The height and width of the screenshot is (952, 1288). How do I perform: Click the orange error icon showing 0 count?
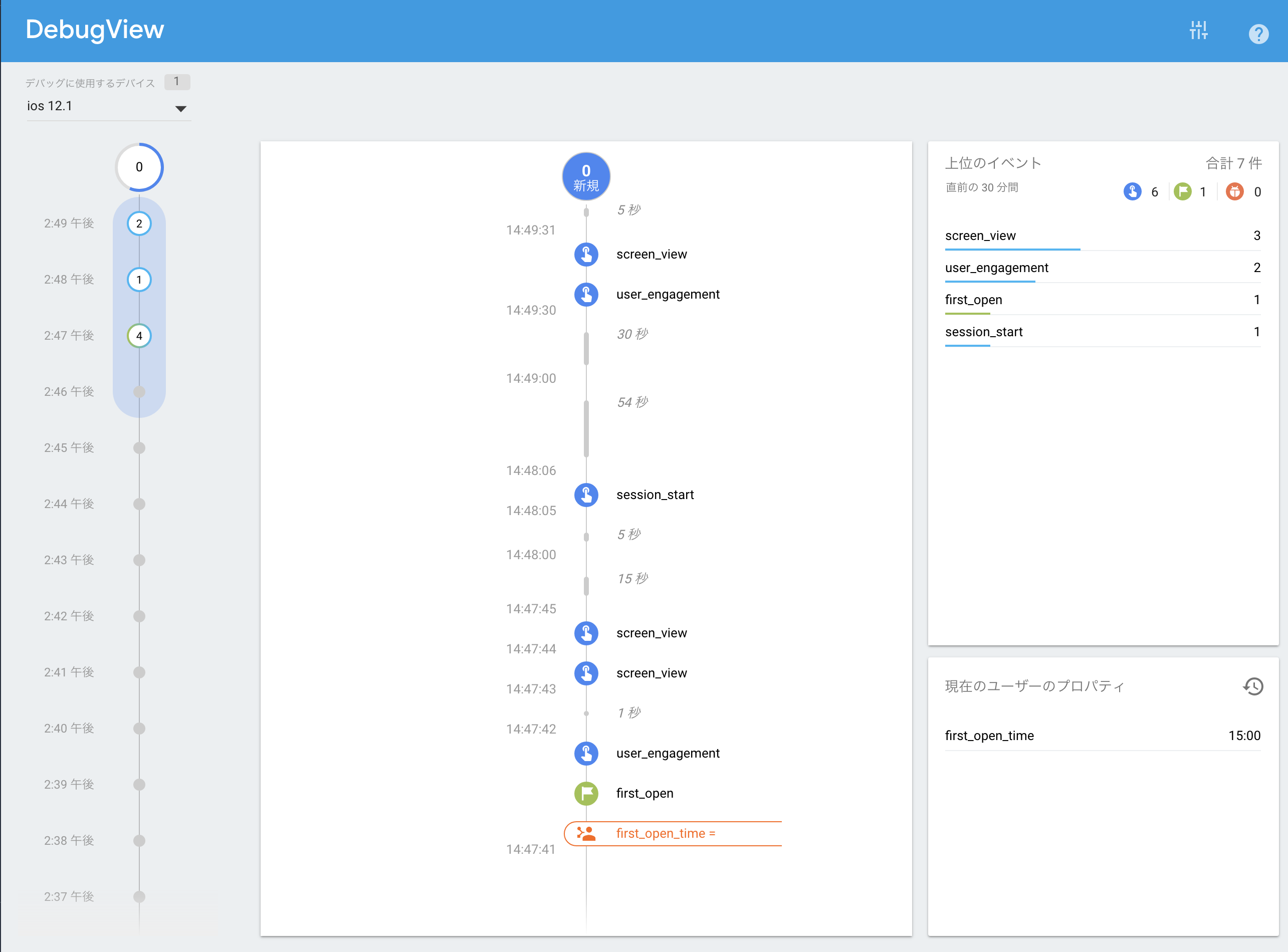1234,191
